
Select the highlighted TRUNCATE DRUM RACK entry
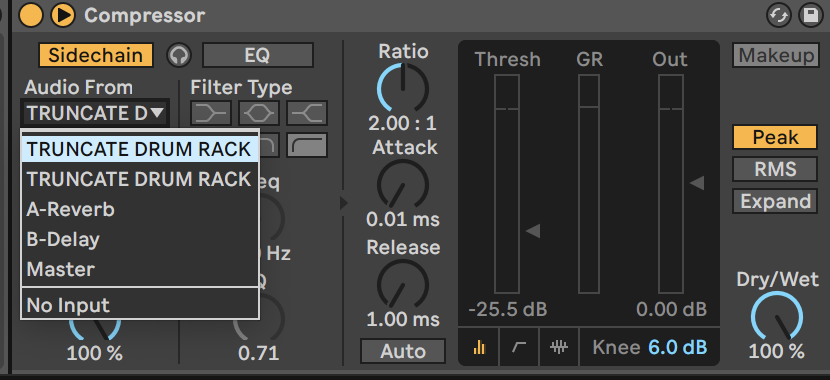coord(140,149)
